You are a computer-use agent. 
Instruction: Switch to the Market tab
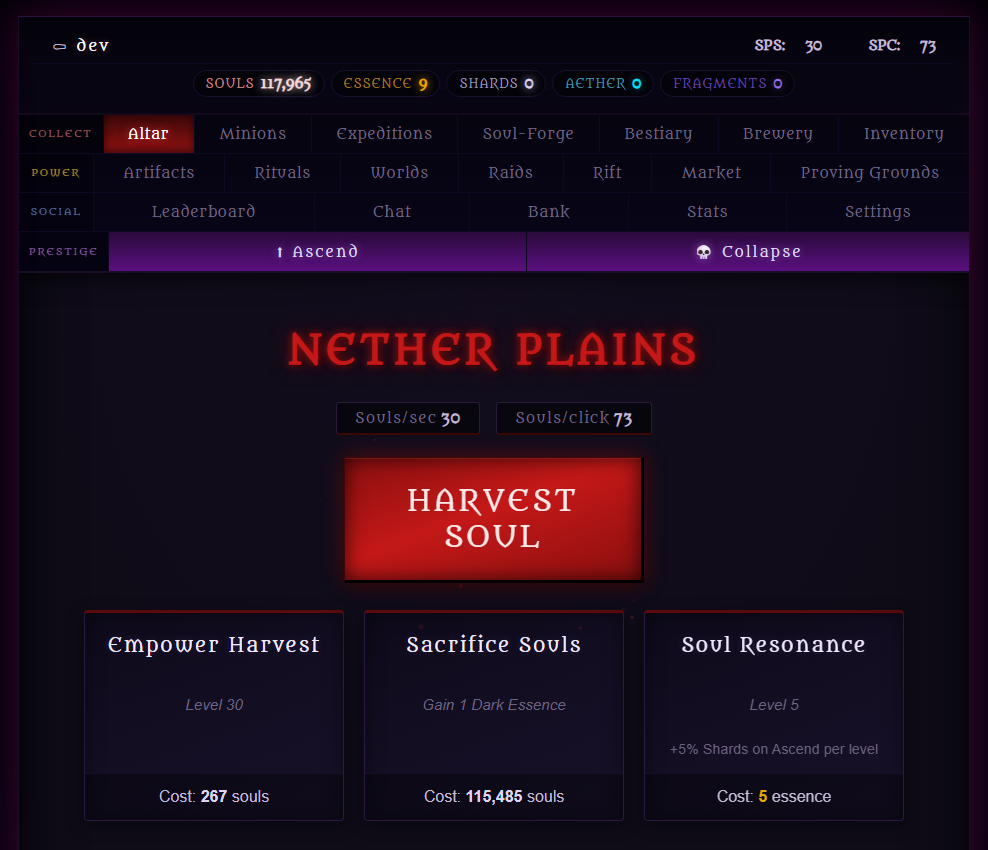pos(710,172)
